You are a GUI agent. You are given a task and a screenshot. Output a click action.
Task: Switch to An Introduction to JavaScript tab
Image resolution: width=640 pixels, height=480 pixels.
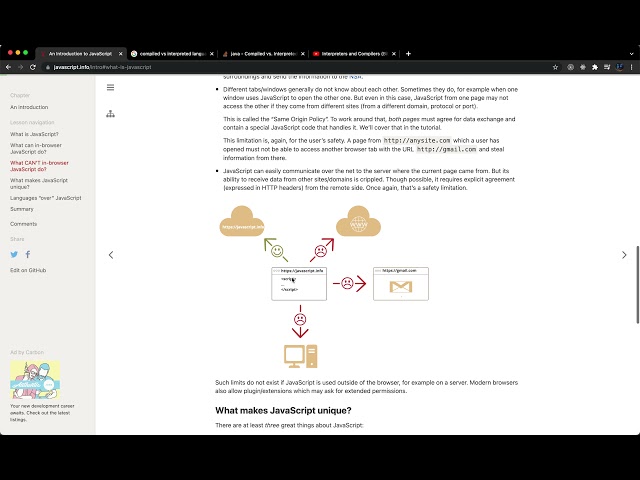[80, 53]
